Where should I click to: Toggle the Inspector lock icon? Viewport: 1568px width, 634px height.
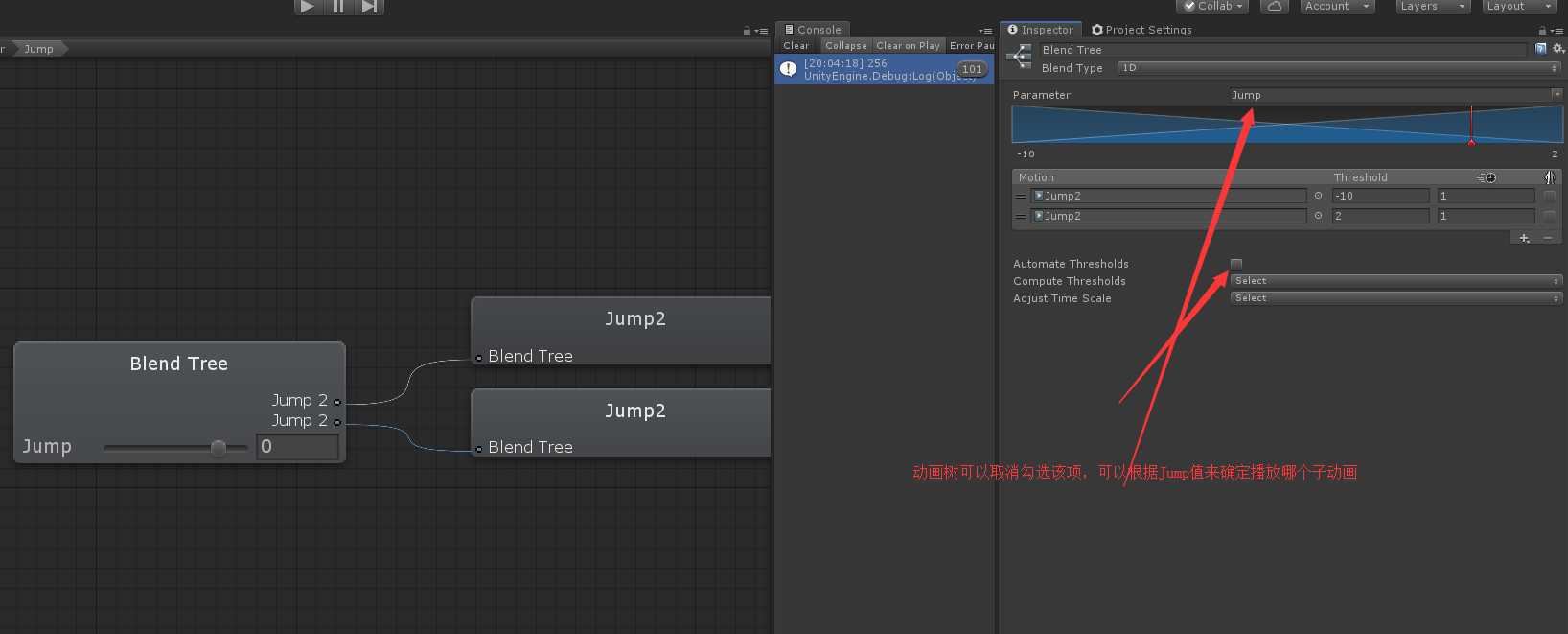[1542, 31]
